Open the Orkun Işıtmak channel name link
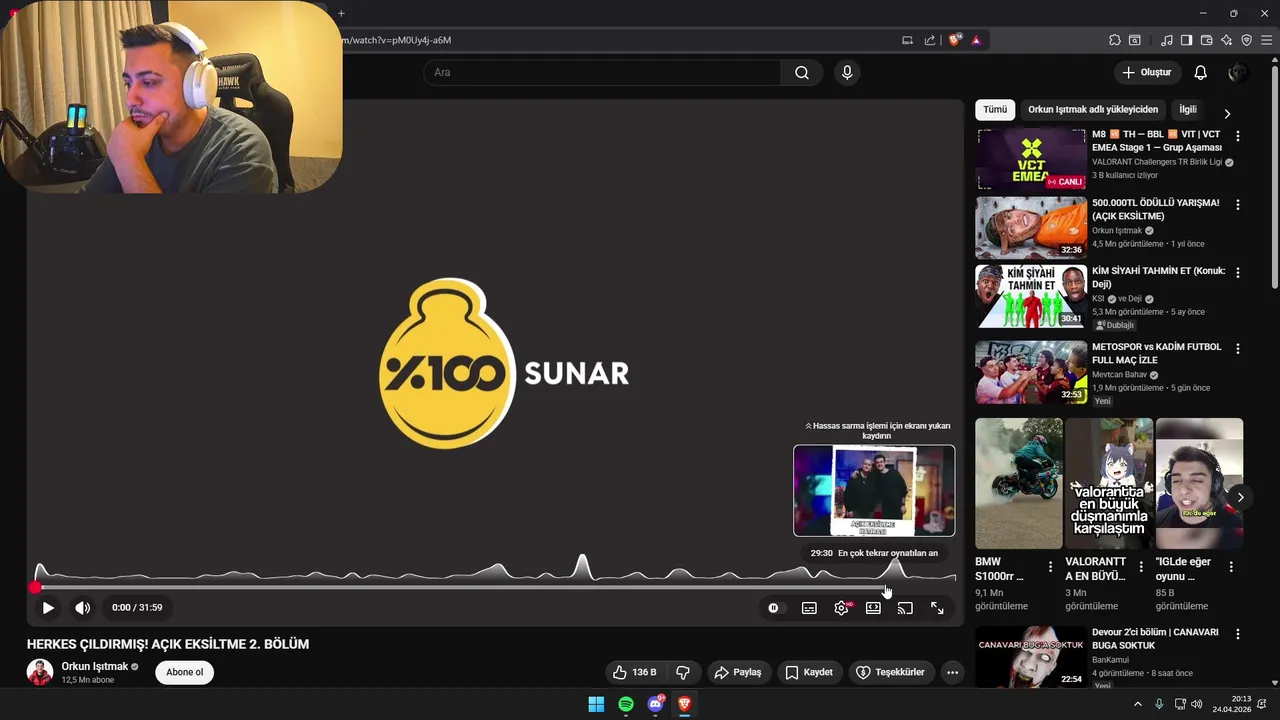Viewport: 1280px width, 720px height. click(95, 666)
